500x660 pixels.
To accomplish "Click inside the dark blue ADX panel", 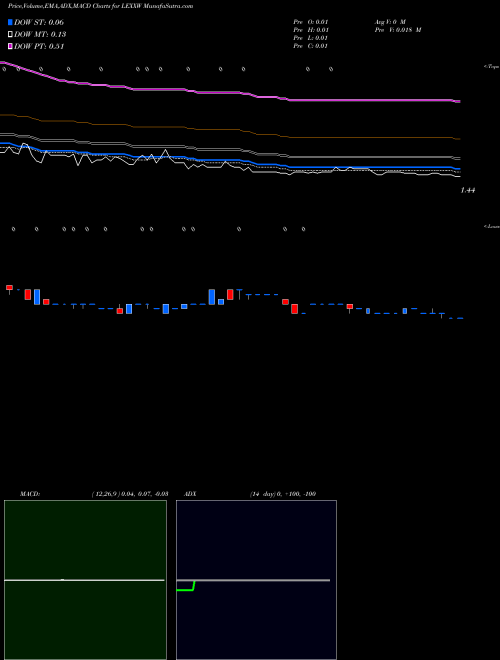I will pyautogui.click(x=256, y=580).
